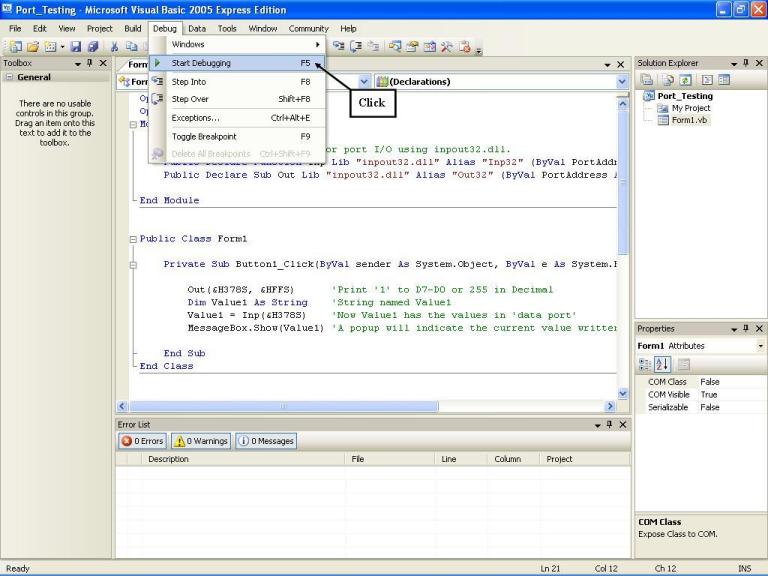Toggle auto-hide pin on Properties panel
The width and height of the screenshot is (768, 576).
746,328
